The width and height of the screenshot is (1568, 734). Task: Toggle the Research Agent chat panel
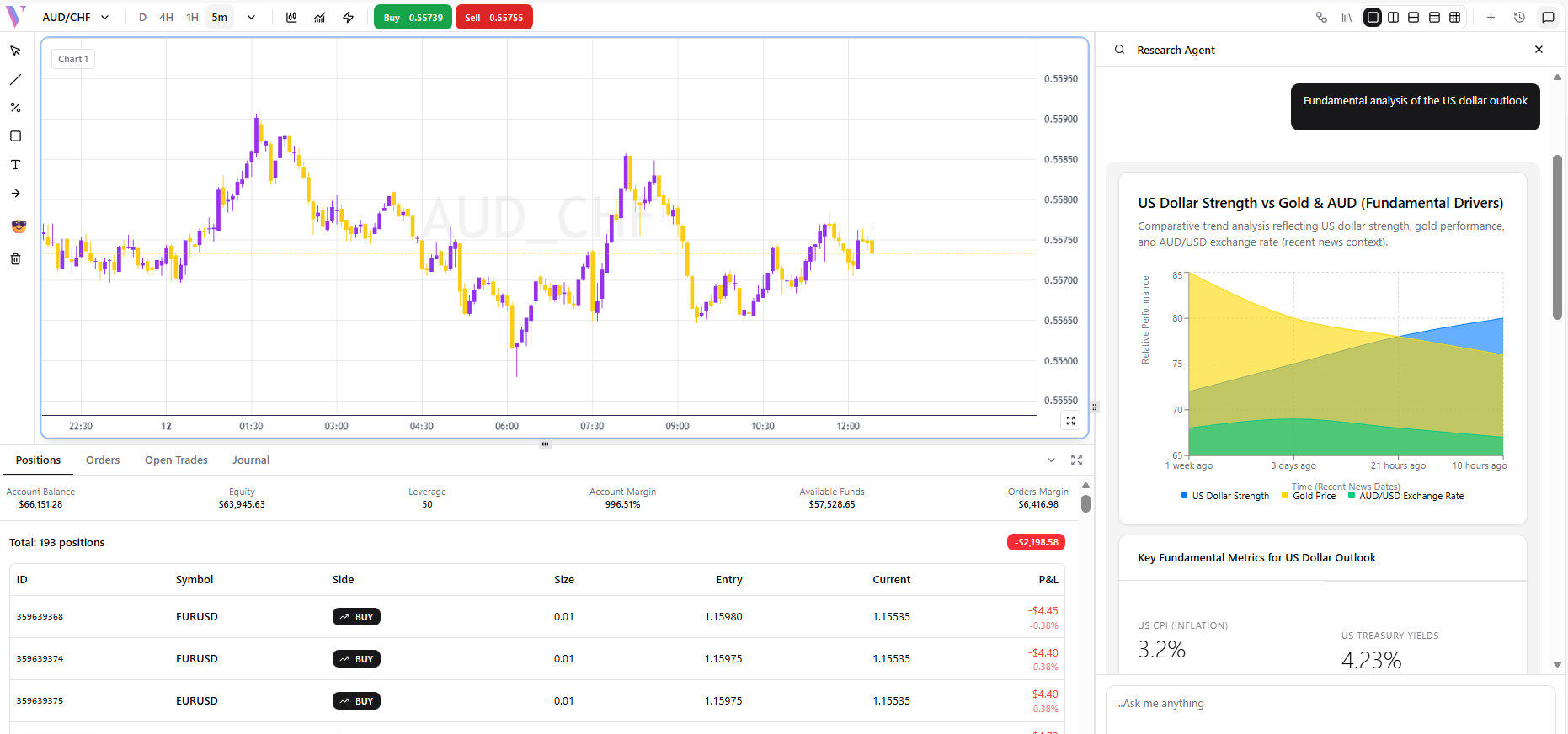tap(1548, 18)
